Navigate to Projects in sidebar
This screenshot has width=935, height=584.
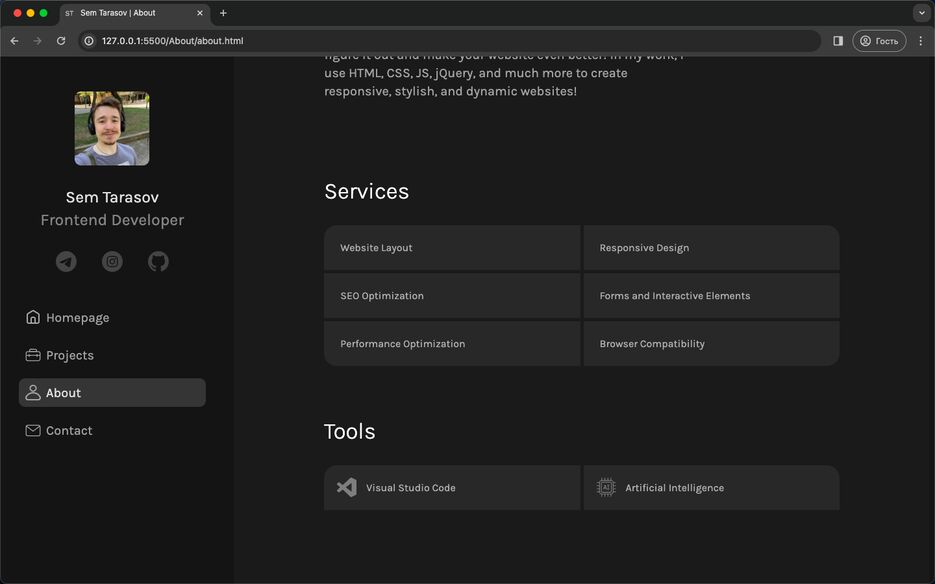(x=112, y=355)
